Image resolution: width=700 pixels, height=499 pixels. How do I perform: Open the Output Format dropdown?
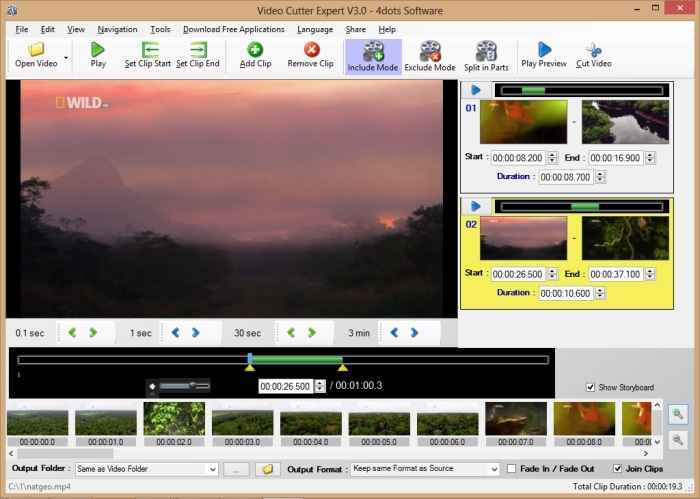tap(494, 469)
